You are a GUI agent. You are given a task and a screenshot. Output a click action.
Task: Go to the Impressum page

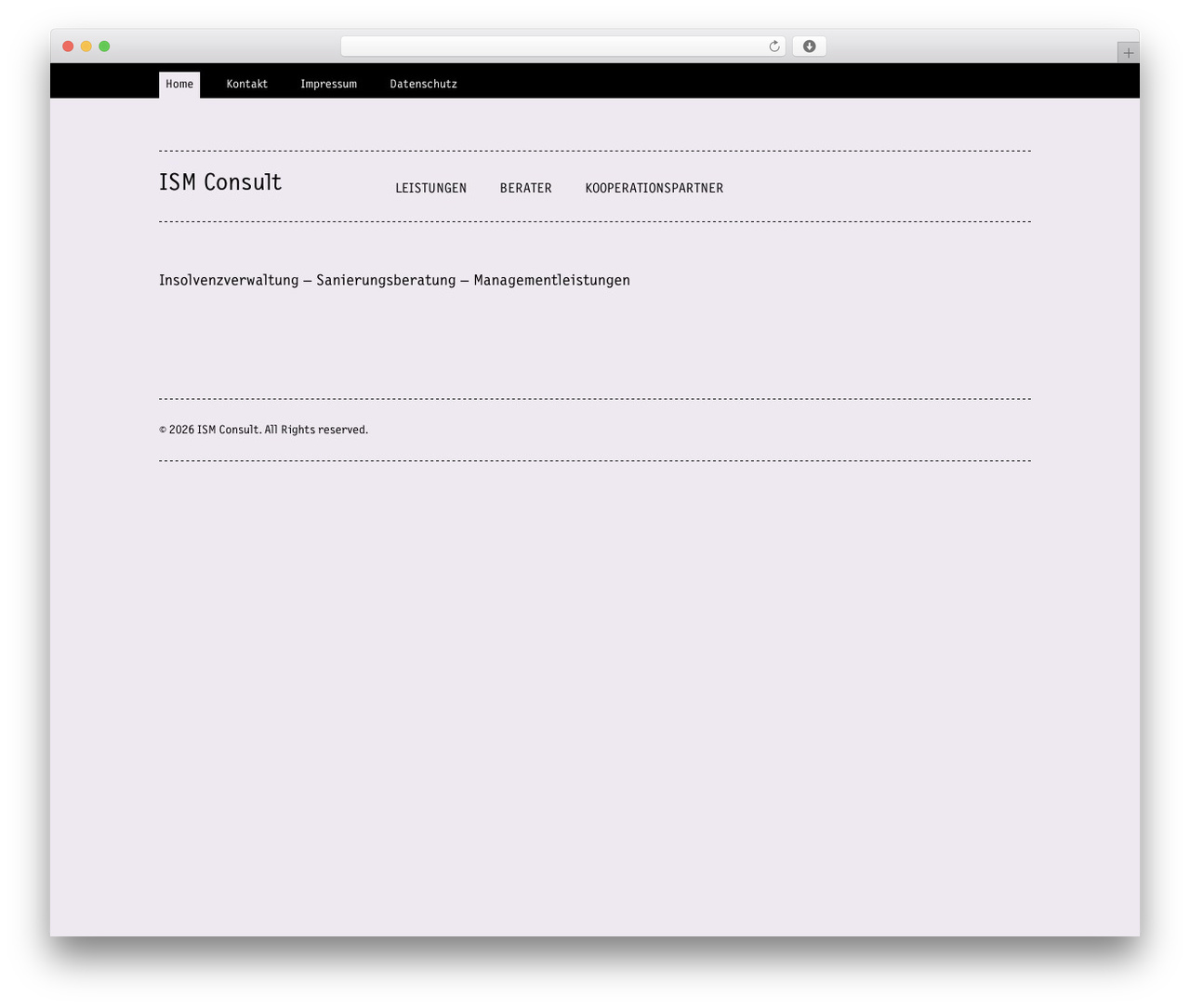point(328,84)
